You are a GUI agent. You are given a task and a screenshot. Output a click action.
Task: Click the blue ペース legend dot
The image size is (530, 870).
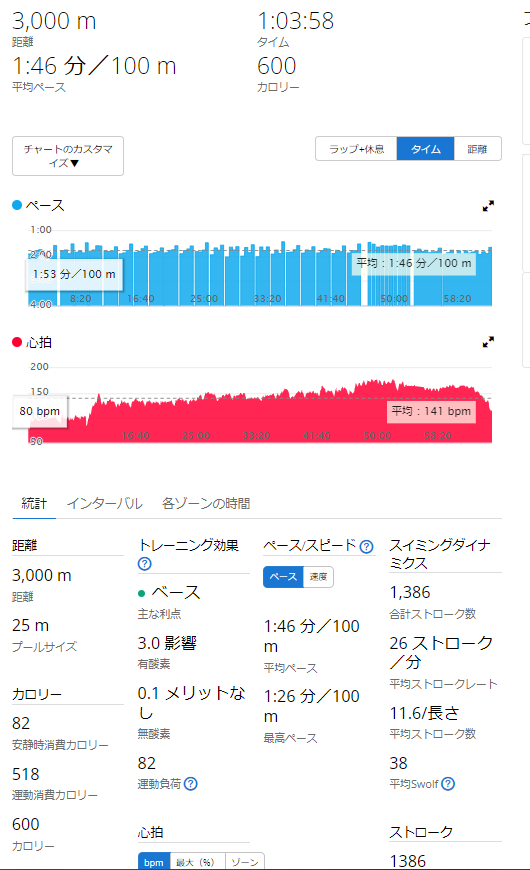click(x=17, y=205)
